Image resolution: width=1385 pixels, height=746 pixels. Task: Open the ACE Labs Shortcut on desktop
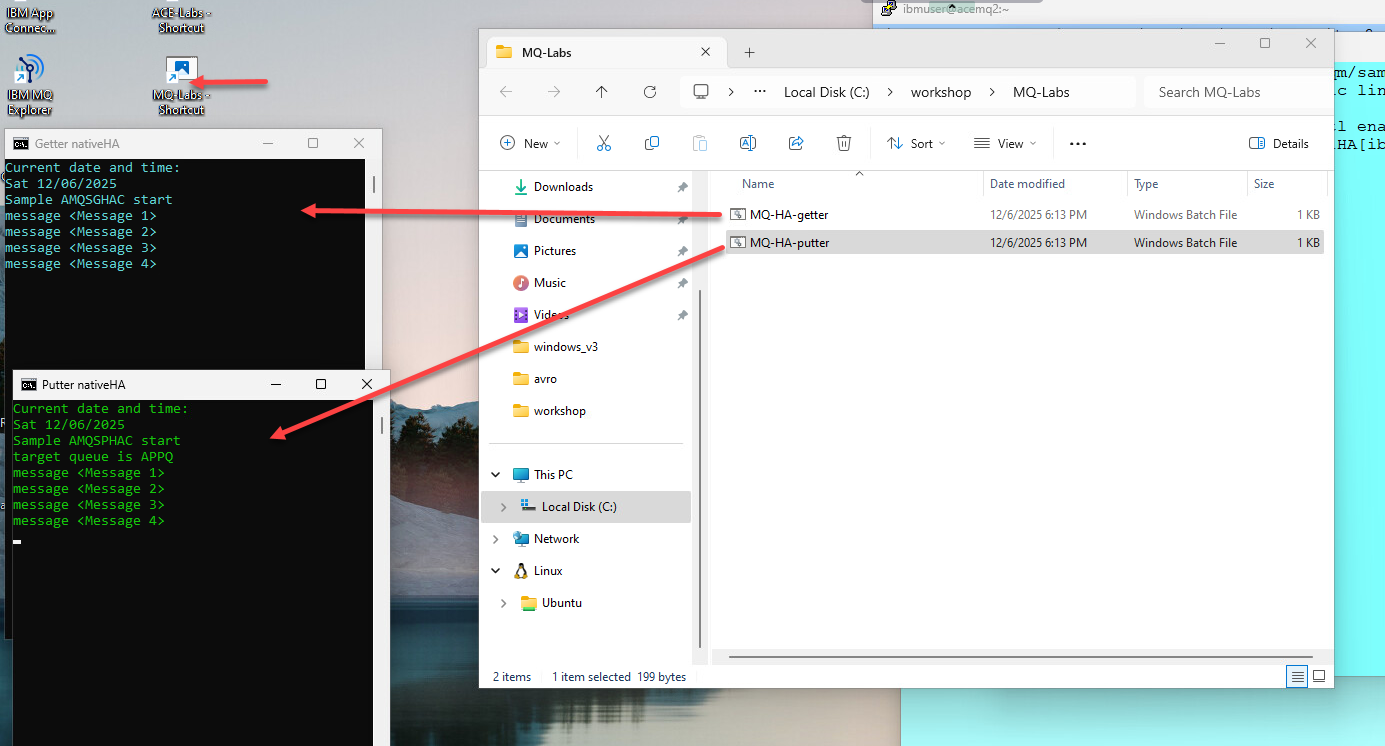pyautogui.click(x=181, y=18)
